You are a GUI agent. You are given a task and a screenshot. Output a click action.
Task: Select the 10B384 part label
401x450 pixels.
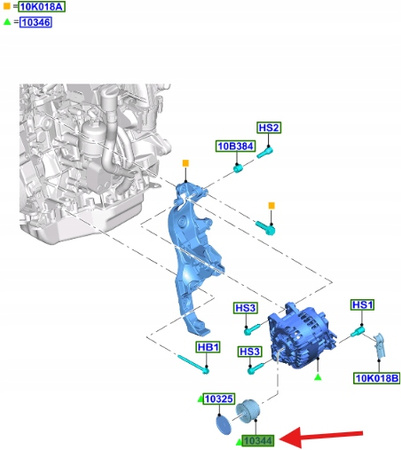pyautogui.click(x=236, y=146)
